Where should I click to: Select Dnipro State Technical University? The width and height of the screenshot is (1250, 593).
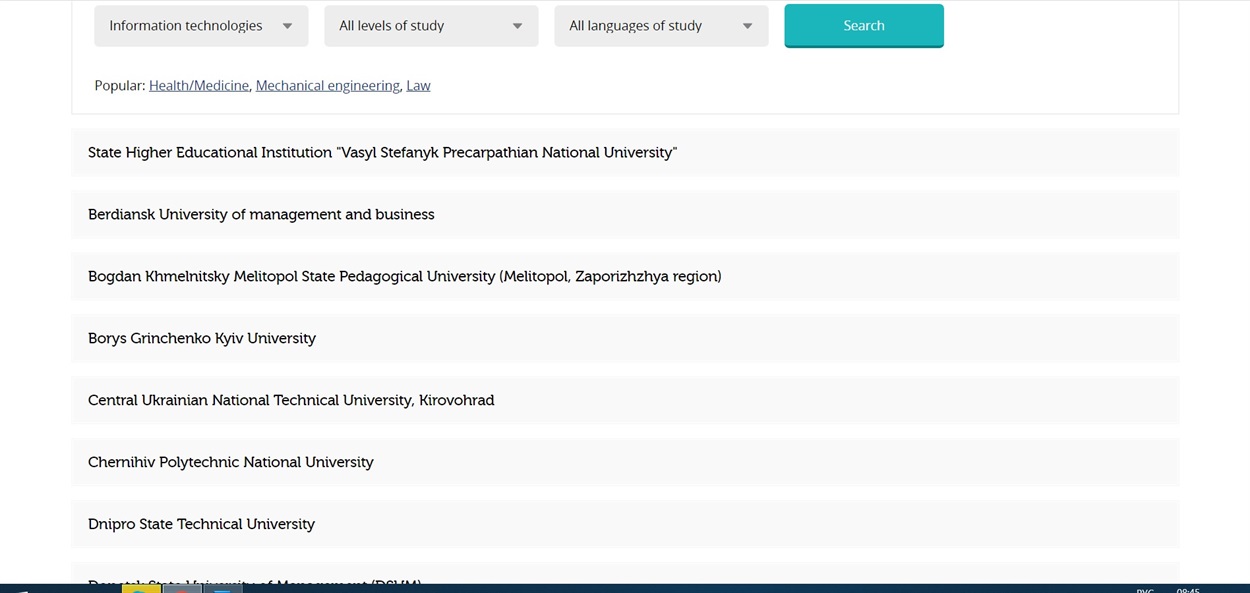click(625, 525)
